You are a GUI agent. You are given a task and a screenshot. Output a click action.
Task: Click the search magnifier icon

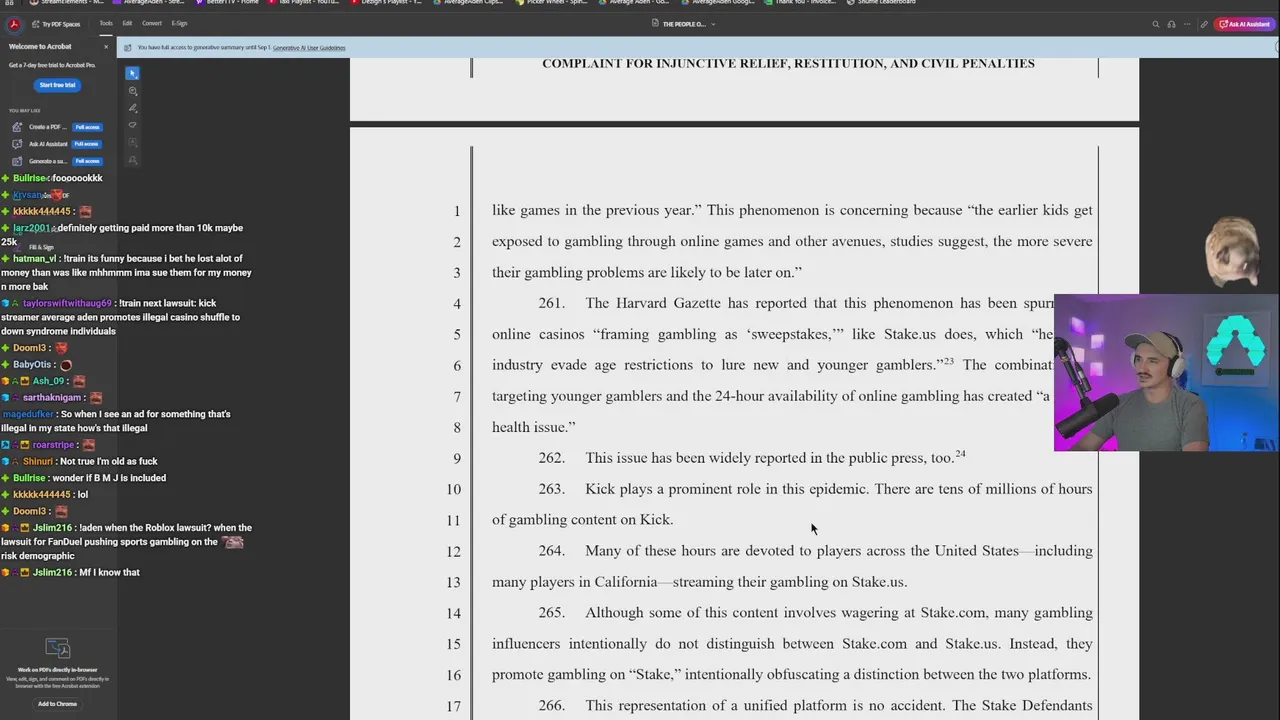click(1156, 24)
